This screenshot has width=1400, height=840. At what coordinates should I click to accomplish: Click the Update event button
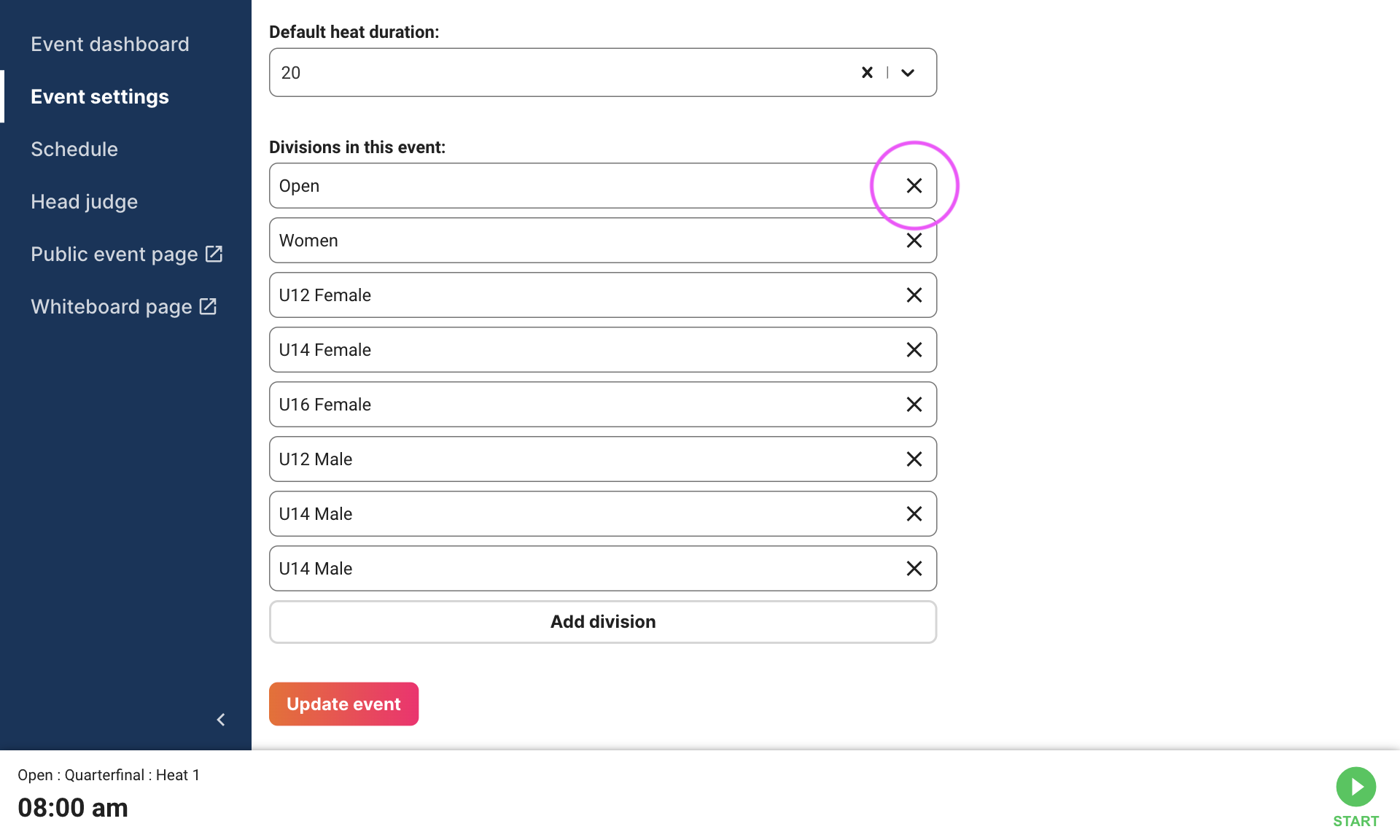pos(343,704)
